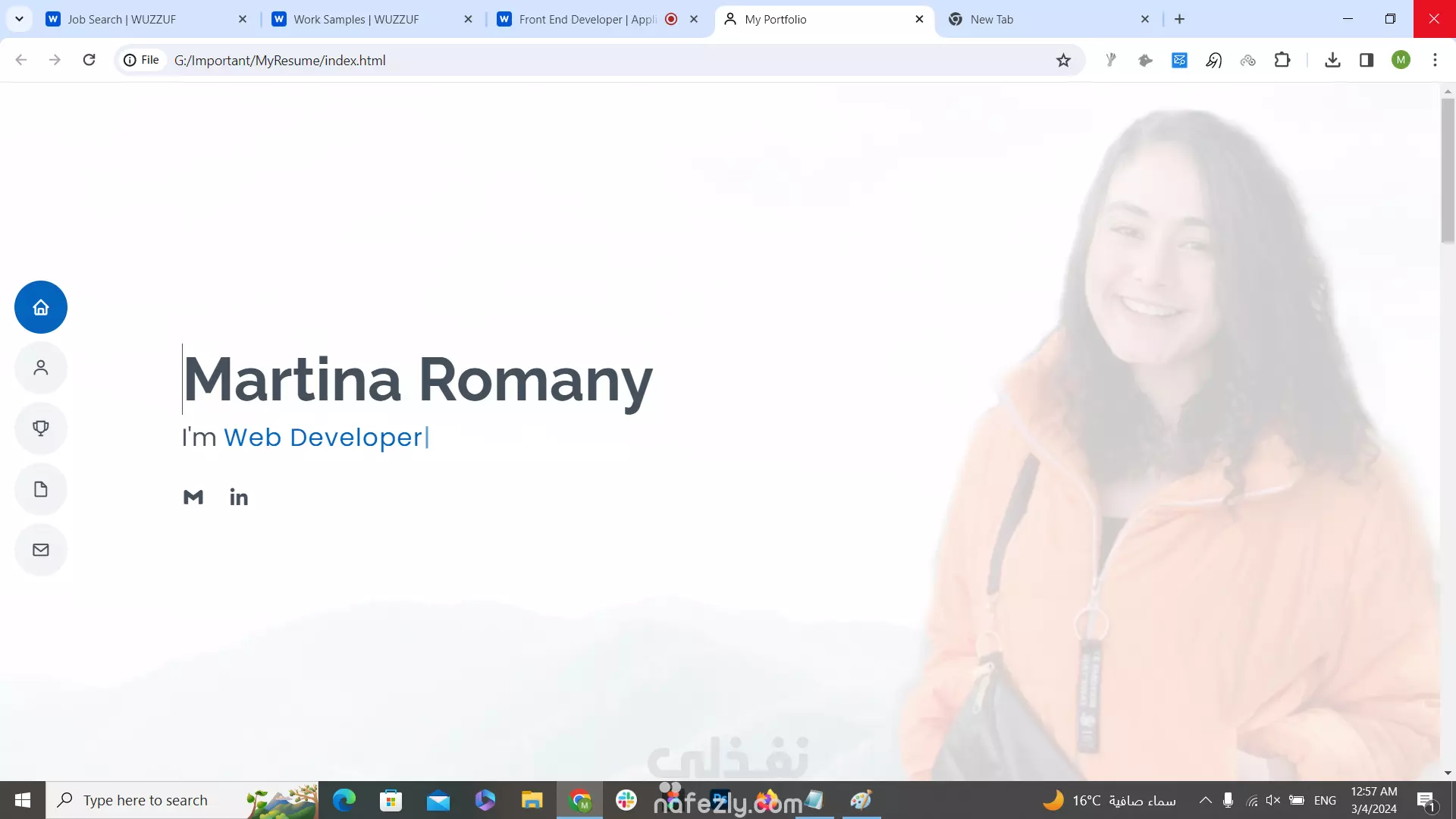Open Mail app from taskbar
The image size is (1456, 819).
point(438,800)
